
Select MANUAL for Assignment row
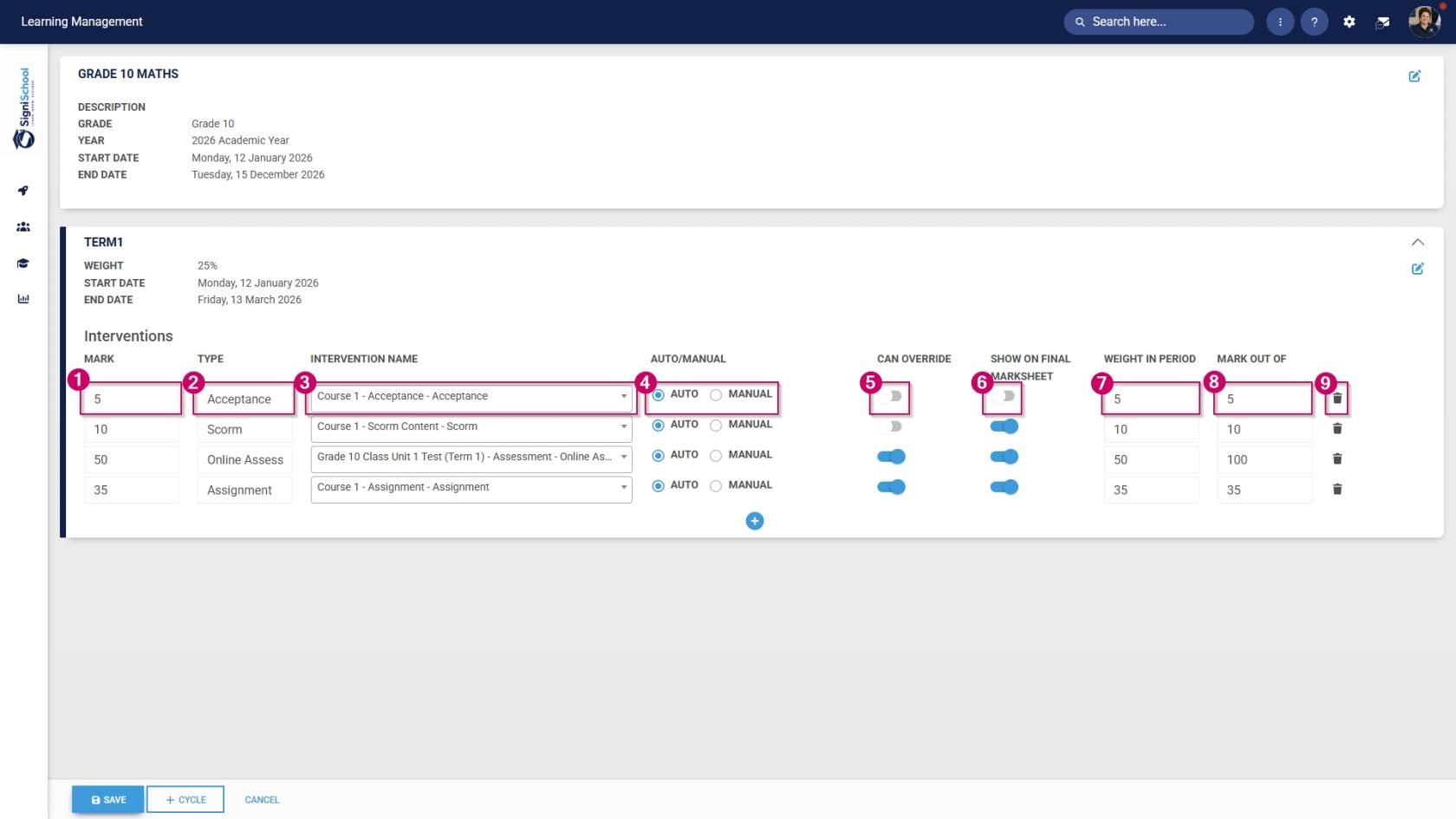(x=716, y=486)
